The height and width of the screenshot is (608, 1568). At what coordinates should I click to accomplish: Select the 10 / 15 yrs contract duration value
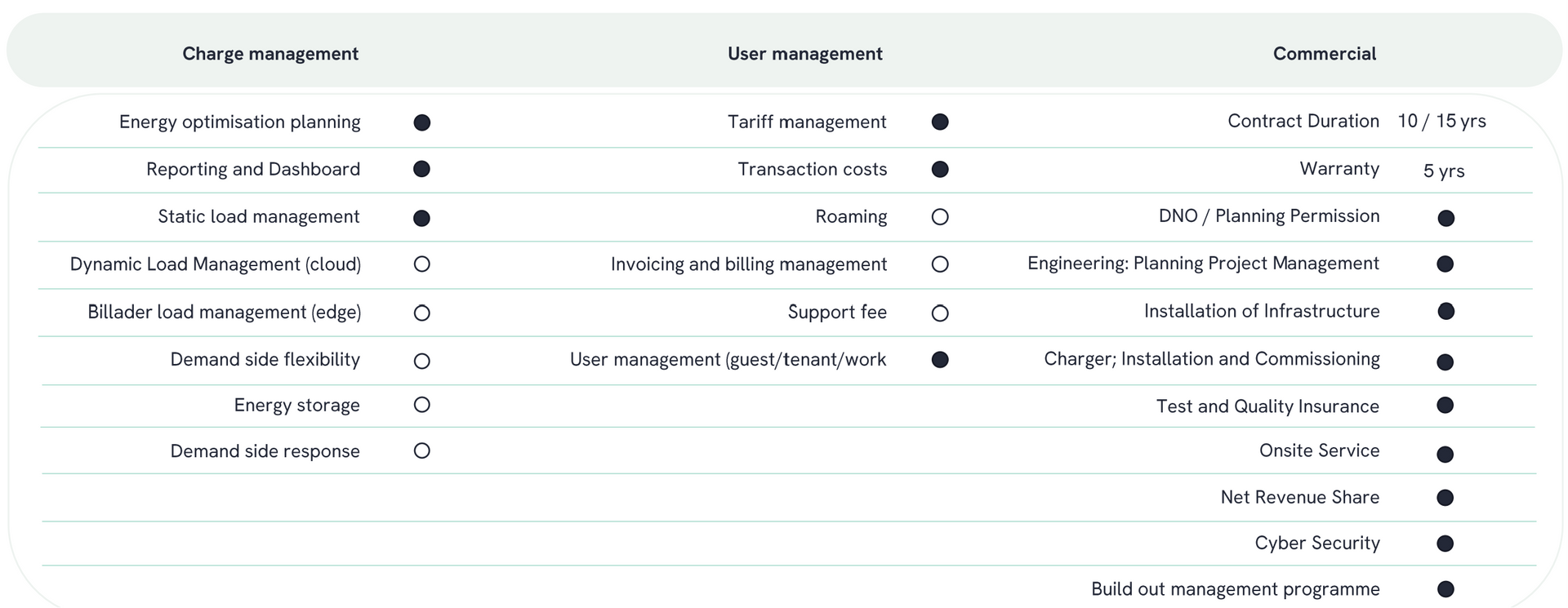pos(1442,121)
